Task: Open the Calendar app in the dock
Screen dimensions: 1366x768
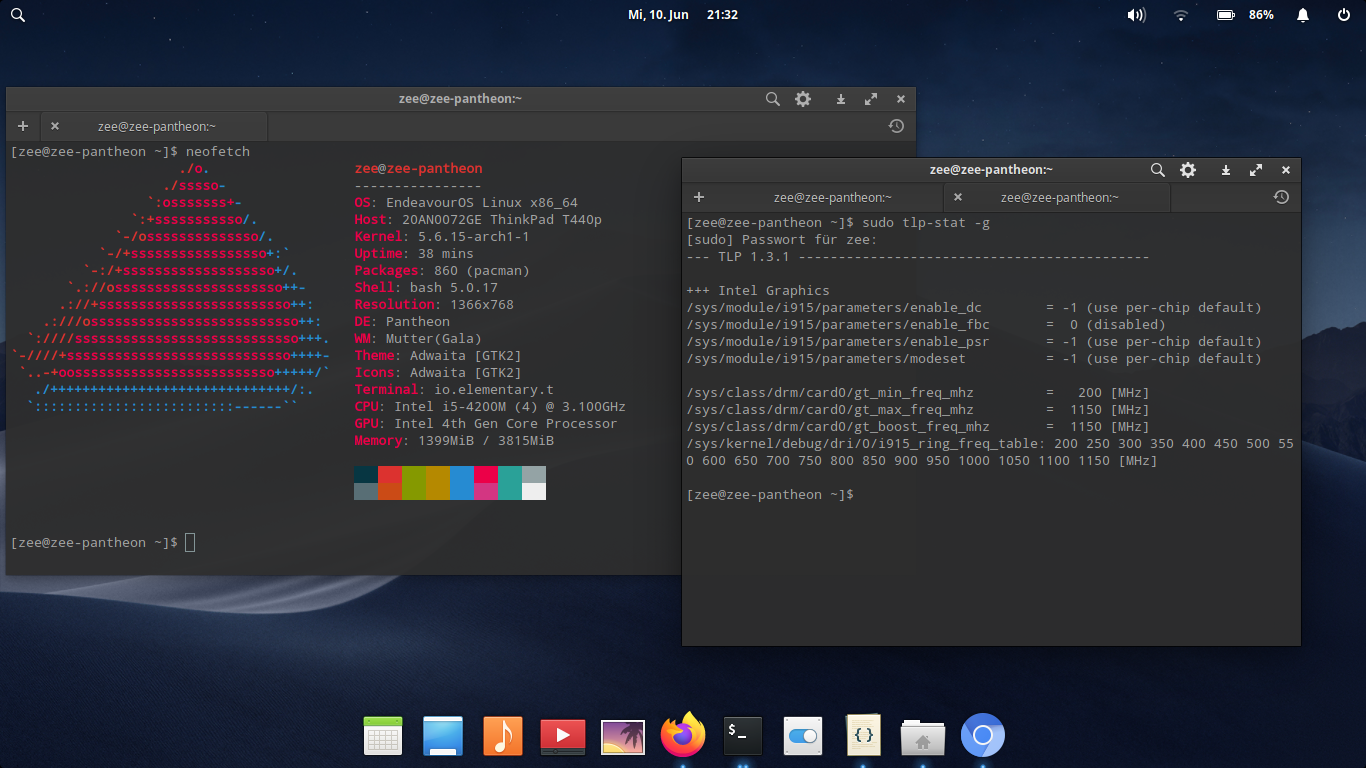Action: (x=383, y=736)
